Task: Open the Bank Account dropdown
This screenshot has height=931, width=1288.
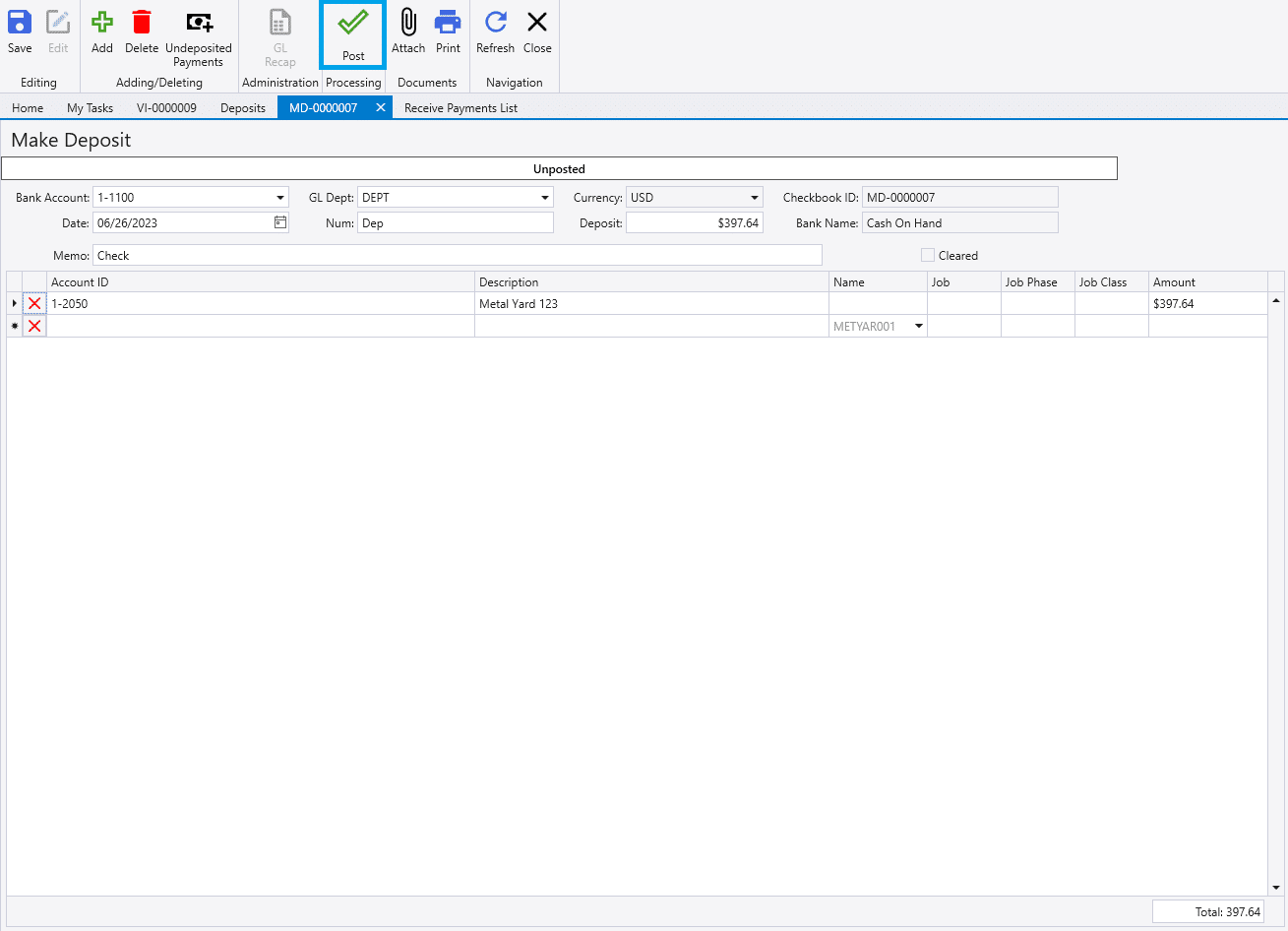Action: [278, 196]
